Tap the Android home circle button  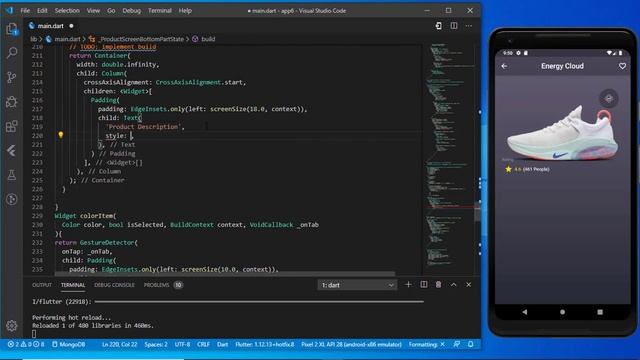(x=562, y=312)
